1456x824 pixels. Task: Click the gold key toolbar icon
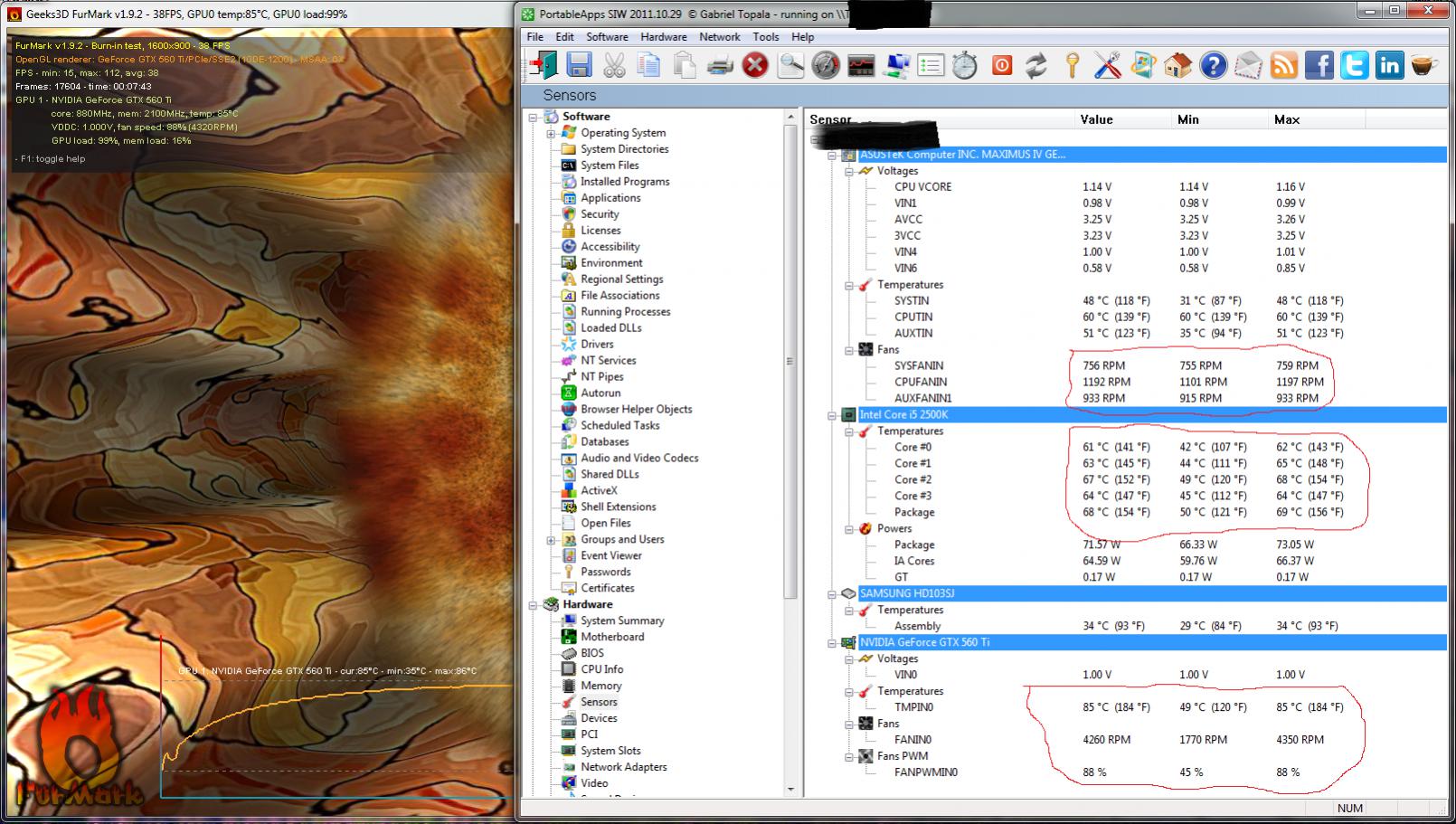pyautogui.click(x=1073, y=65)
